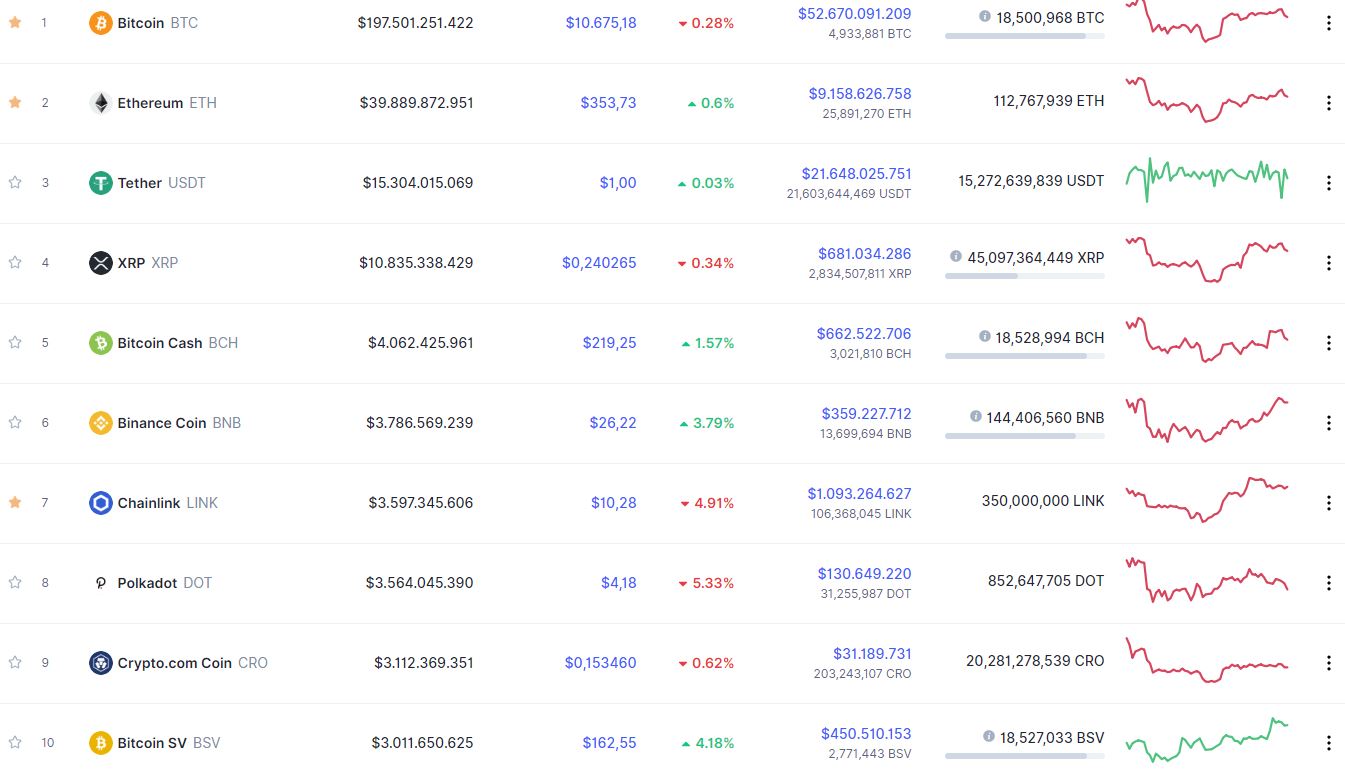Open the three-dot options for Bitcoin SV
Image resolution: width=1345 pixels, height=771 pixels.
[1328, 742]
